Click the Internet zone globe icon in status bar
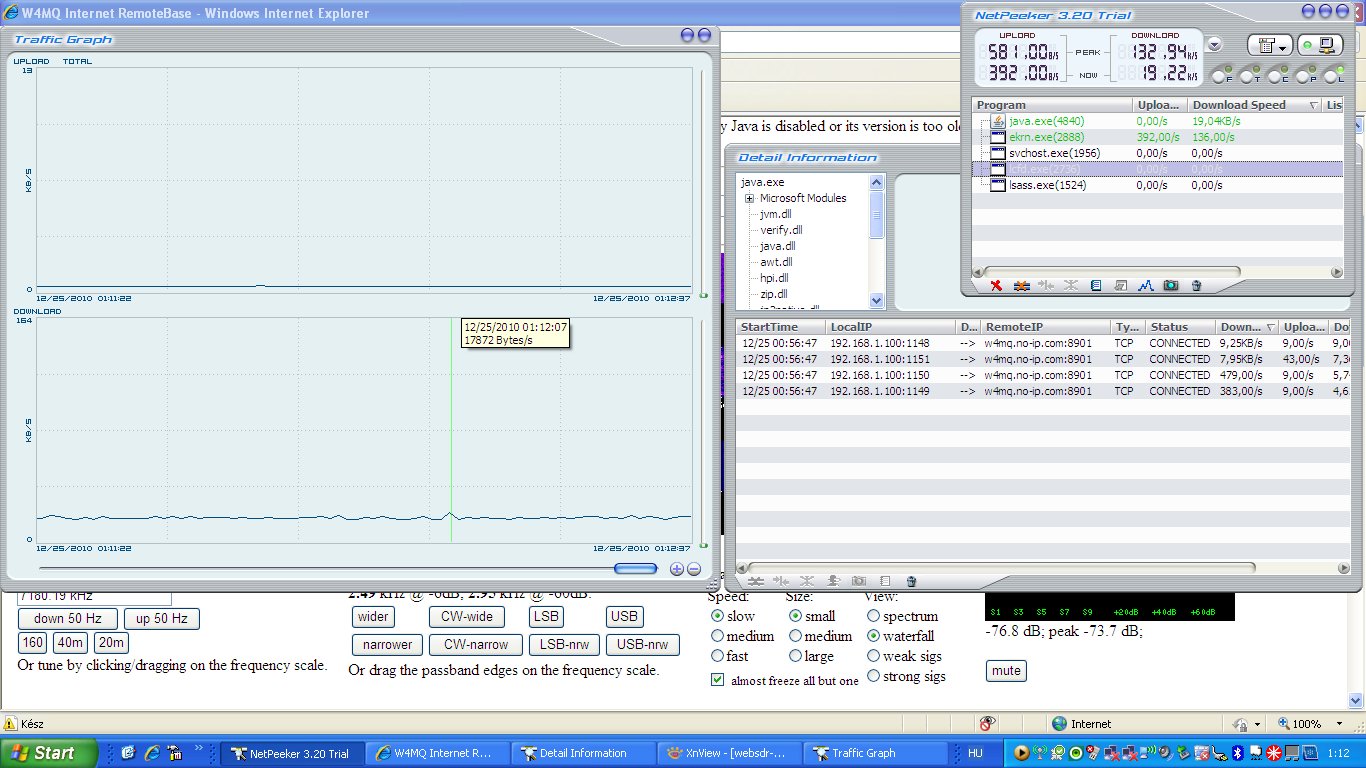1366x768 pixels. click(x=1060, y=724)
